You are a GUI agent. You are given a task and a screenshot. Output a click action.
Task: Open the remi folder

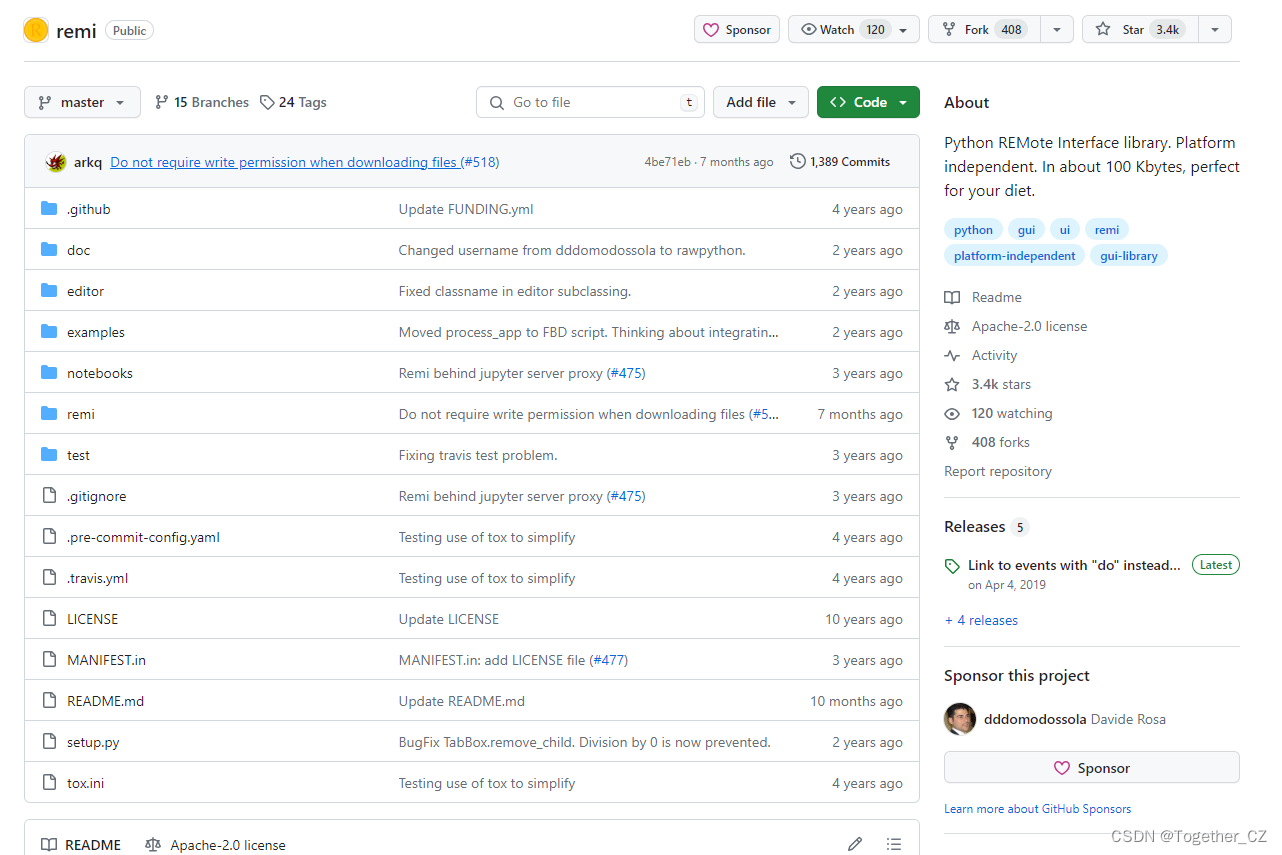point(81,414)
